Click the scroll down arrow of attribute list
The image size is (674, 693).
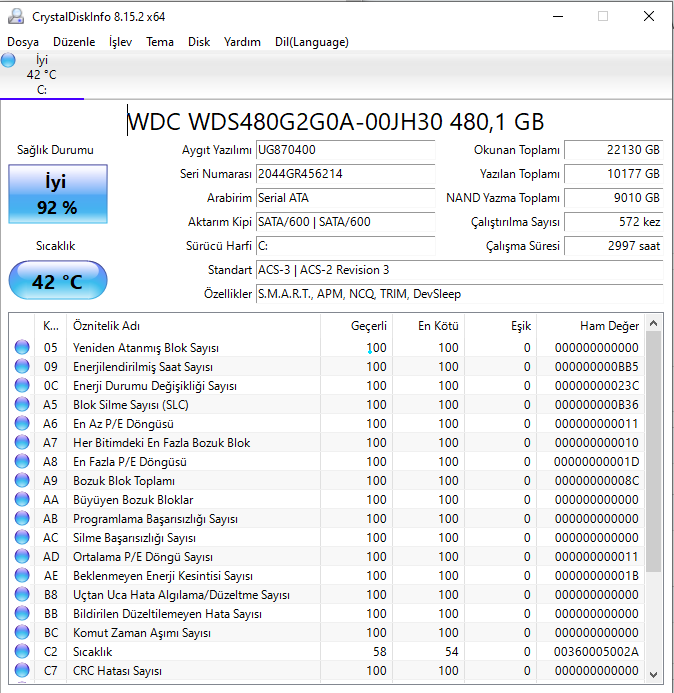pyautogui.click(x=654, y=674)
